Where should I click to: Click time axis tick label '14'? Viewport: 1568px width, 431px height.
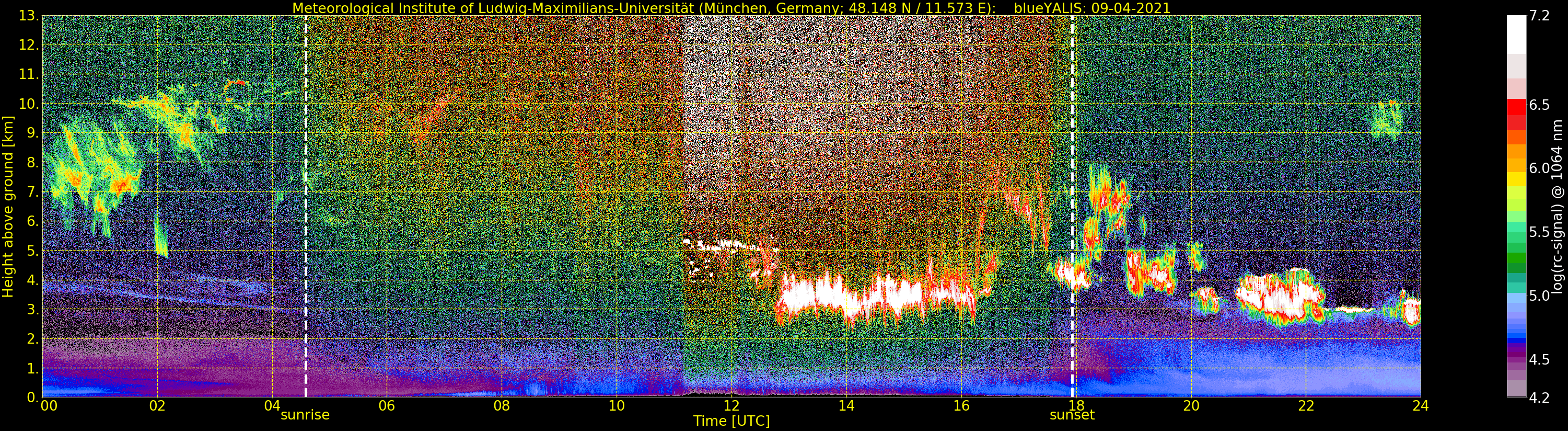pyautogui.click(x=846, y=406)
